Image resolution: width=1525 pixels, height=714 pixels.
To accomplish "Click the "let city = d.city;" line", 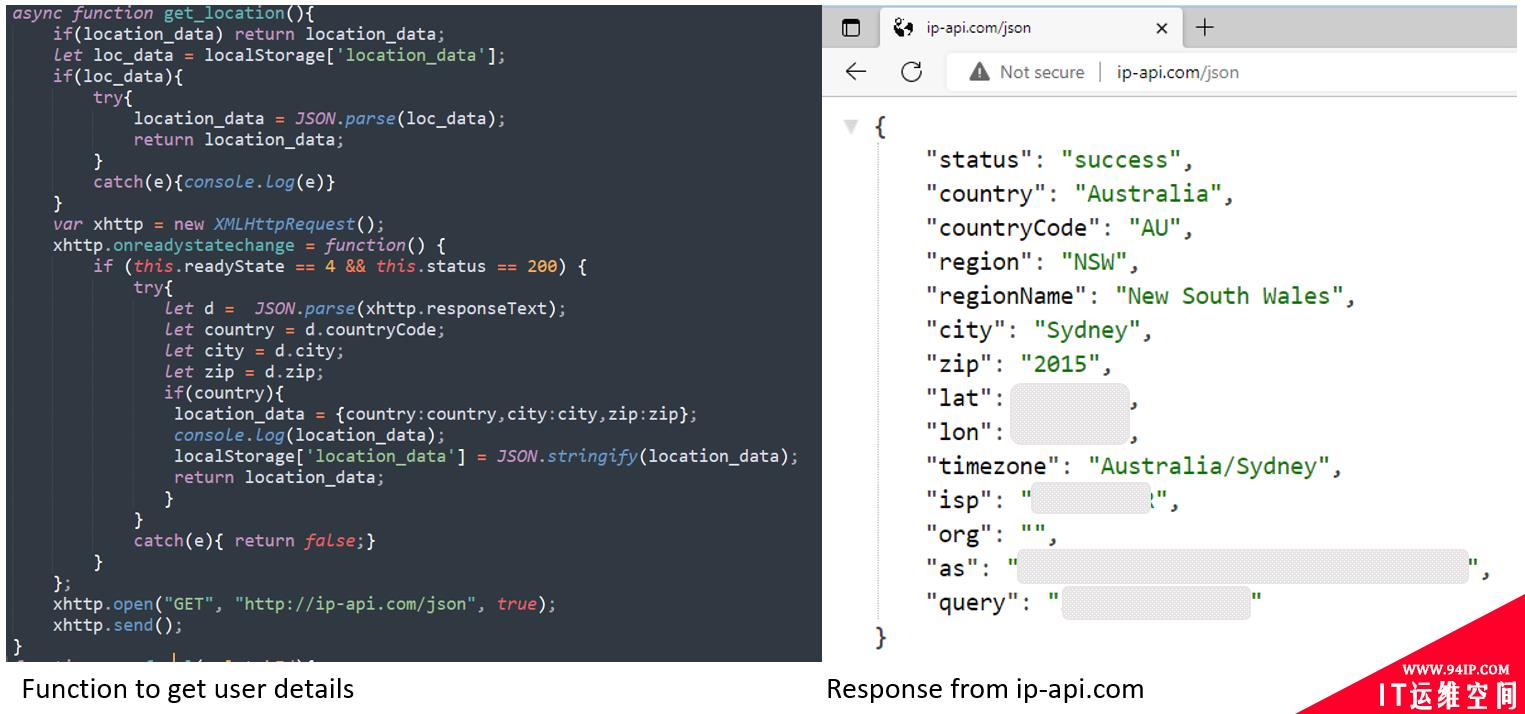I will pos(254,351).
